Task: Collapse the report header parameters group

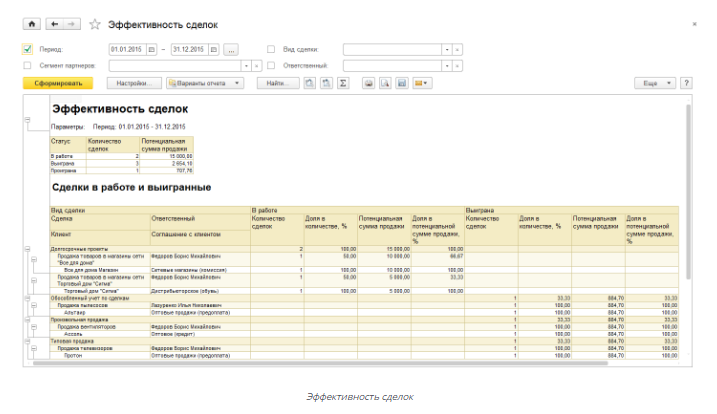Action: (x=27, y=120)
